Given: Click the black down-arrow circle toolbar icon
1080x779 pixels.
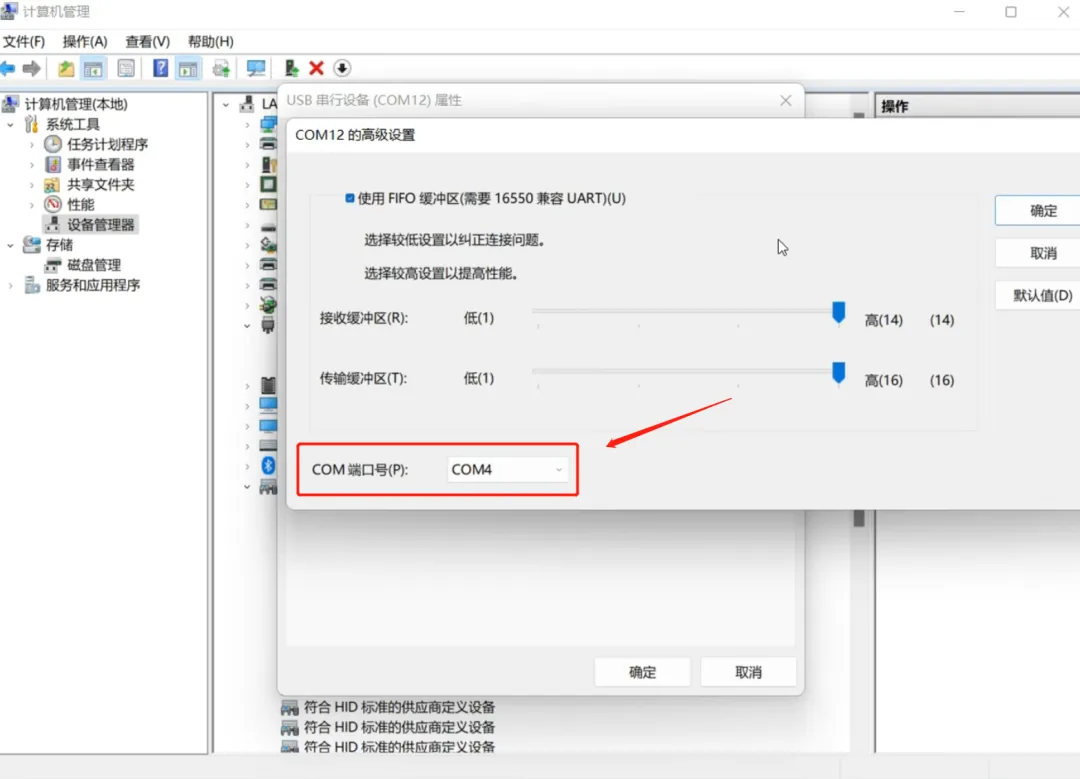Looking at the screenshot, I should point(342,68).
